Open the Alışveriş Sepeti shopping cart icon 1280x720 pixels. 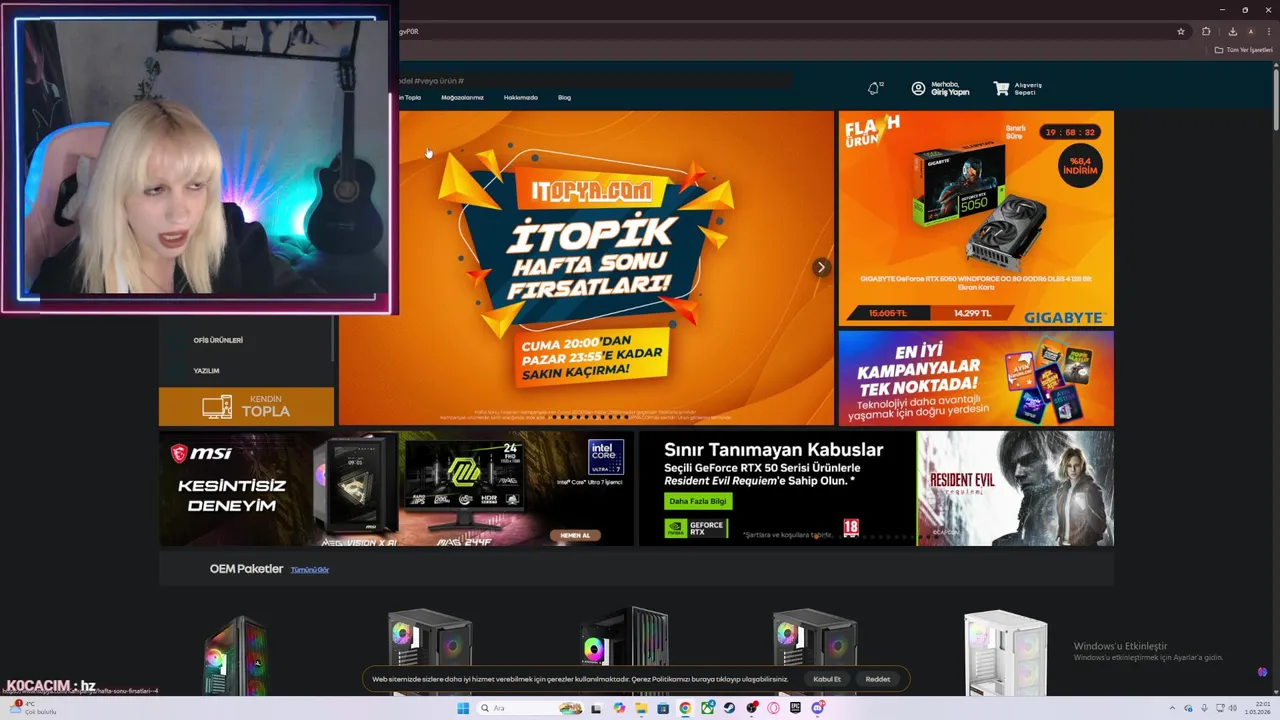coord(1001,89)
